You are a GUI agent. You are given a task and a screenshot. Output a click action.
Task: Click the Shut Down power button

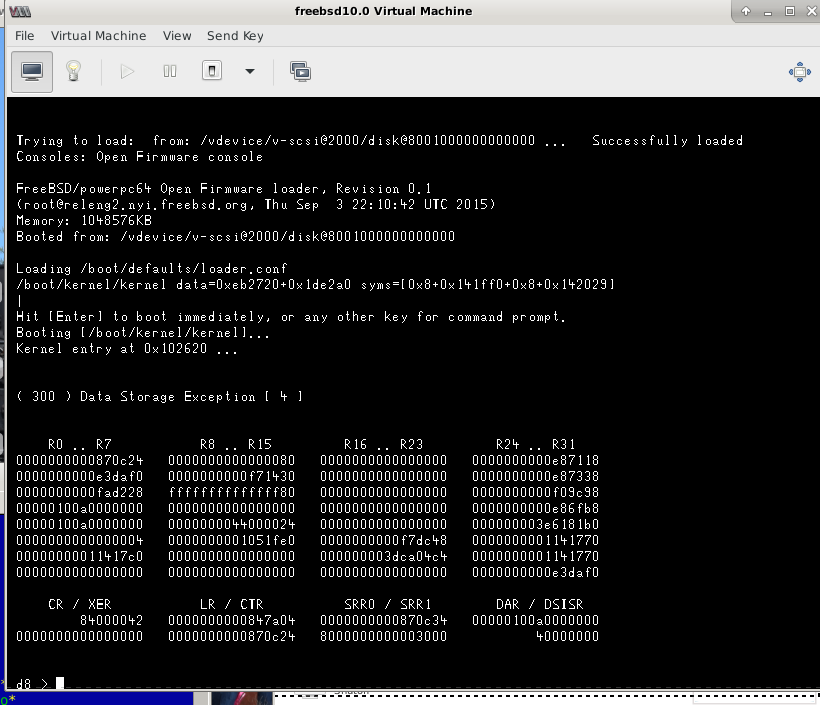(212, 71)
